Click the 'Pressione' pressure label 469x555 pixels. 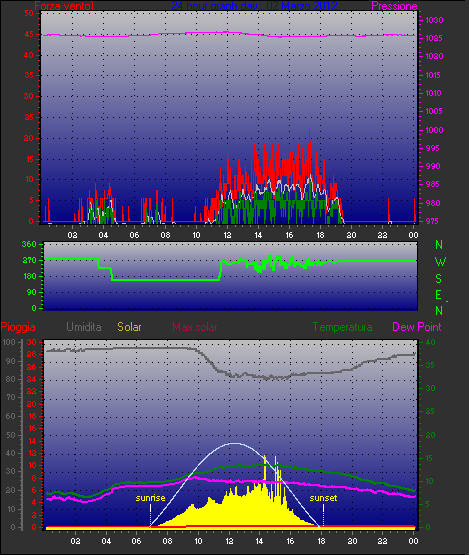pos(394,6)
